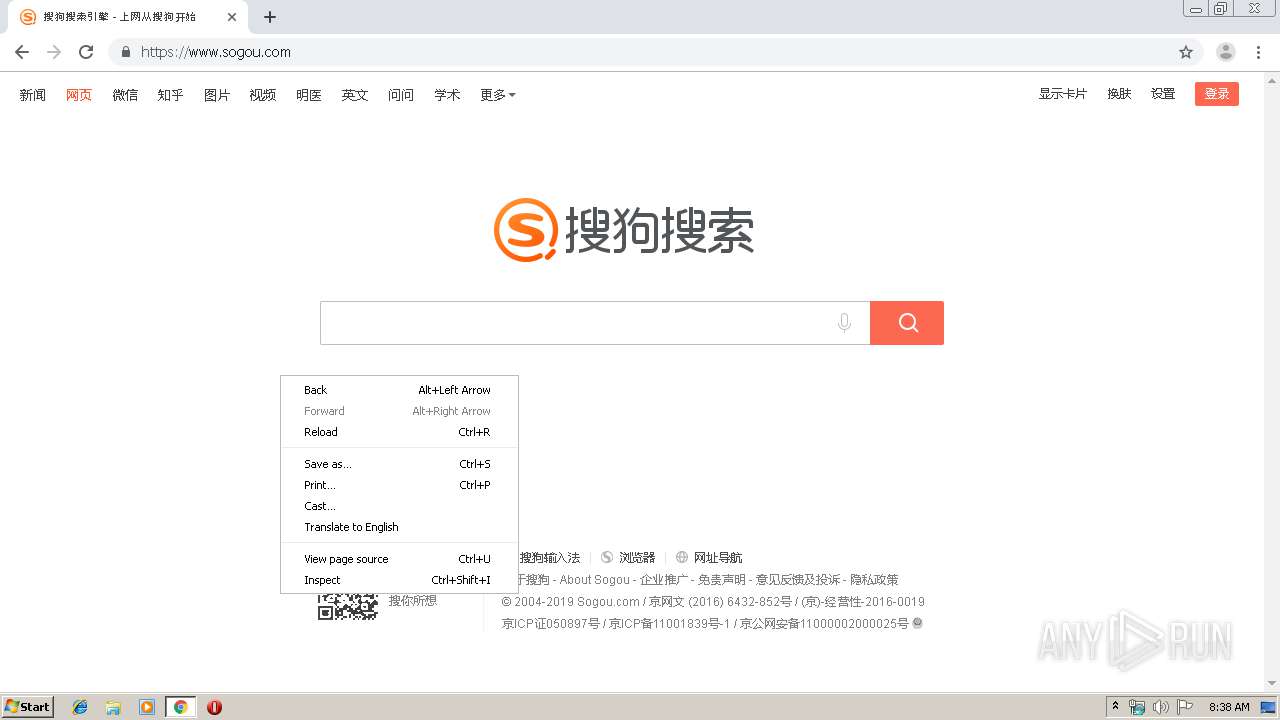Image resolution: width=1280 pixels, height=720 pixels.
Task: Click the red Opera taskbar icon
Action: [214, 707]
